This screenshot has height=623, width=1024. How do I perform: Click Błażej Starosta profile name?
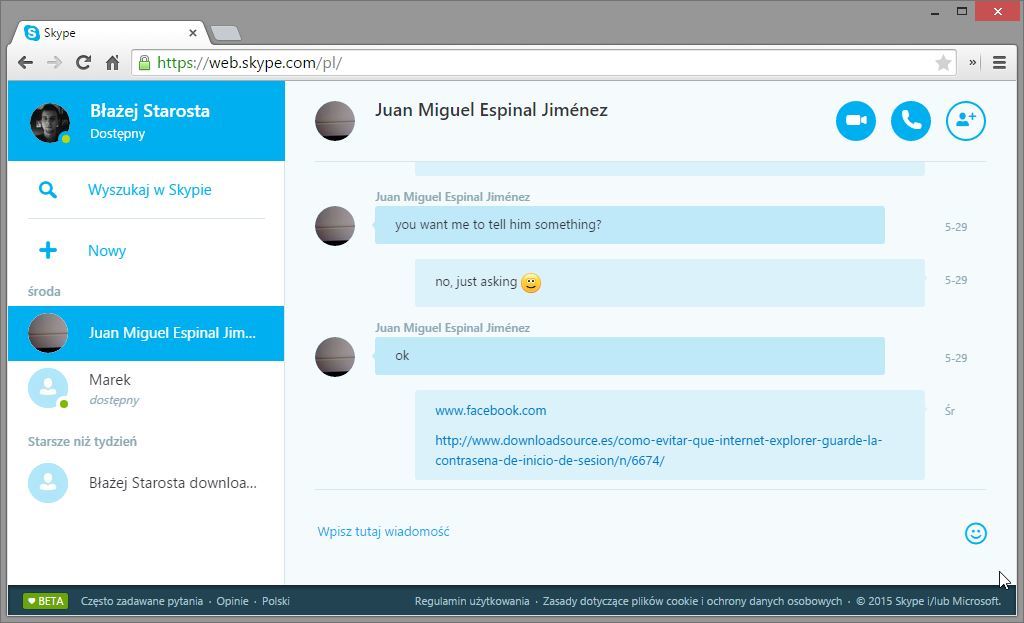[x=150, y=111]
